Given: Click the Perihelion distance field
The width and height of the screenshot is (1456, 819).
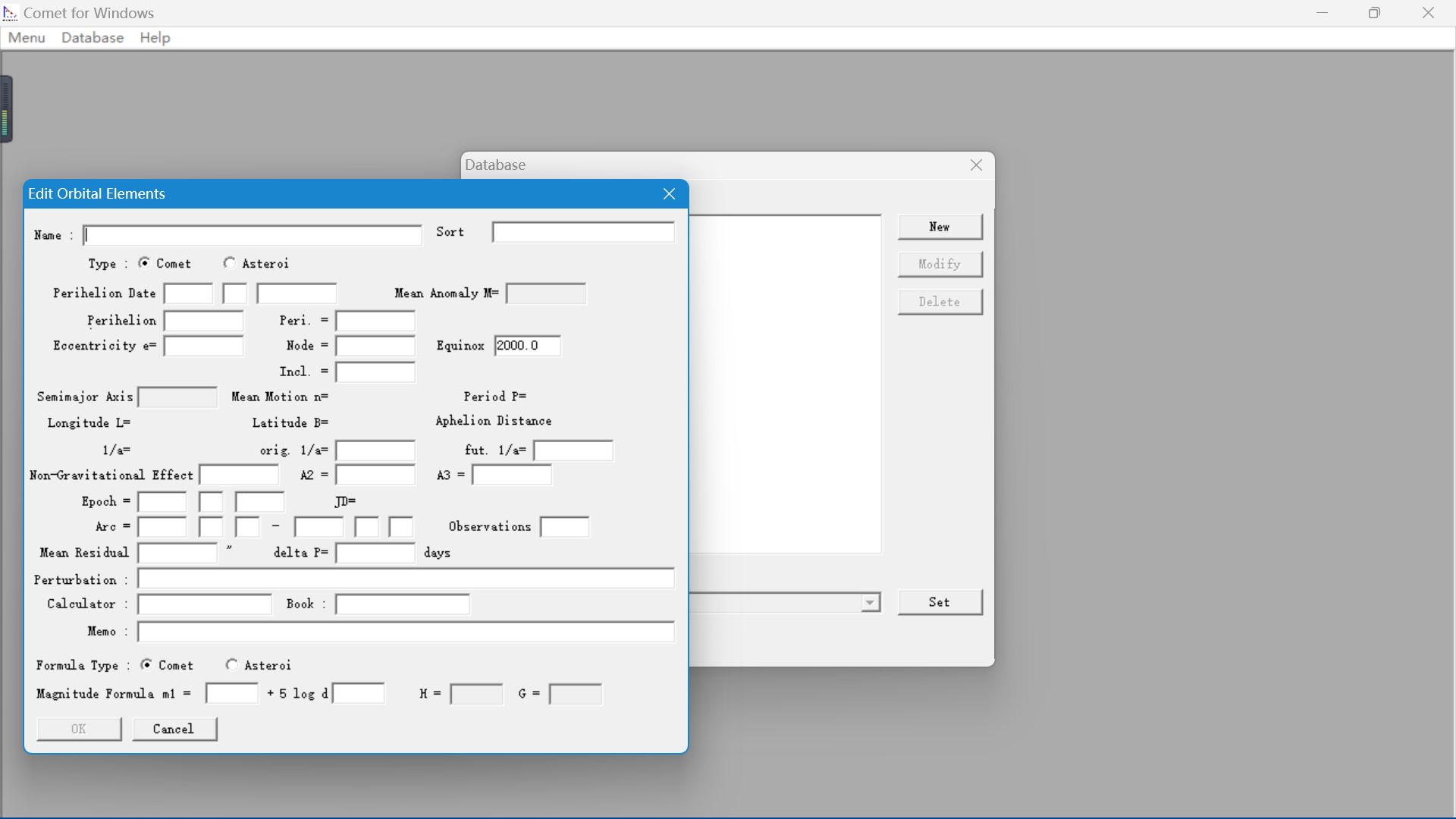Looking at the screenshot, I should tap(204, 321).
